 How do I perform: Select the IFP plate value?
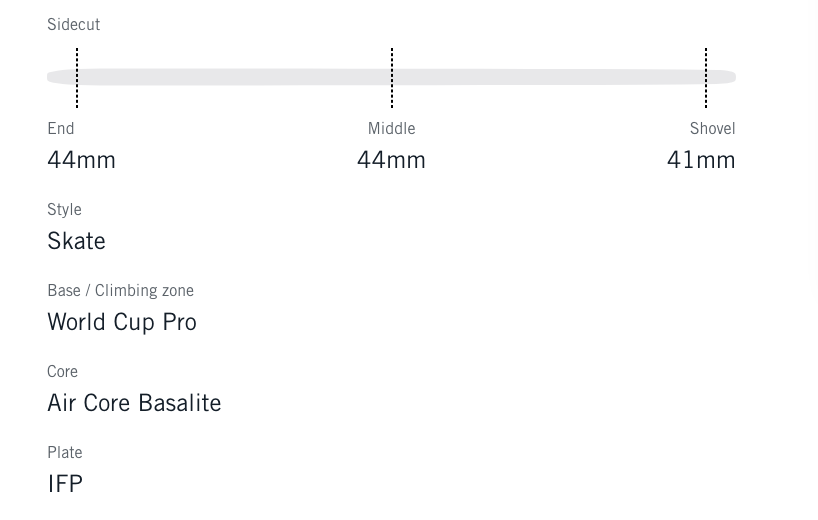65,484
